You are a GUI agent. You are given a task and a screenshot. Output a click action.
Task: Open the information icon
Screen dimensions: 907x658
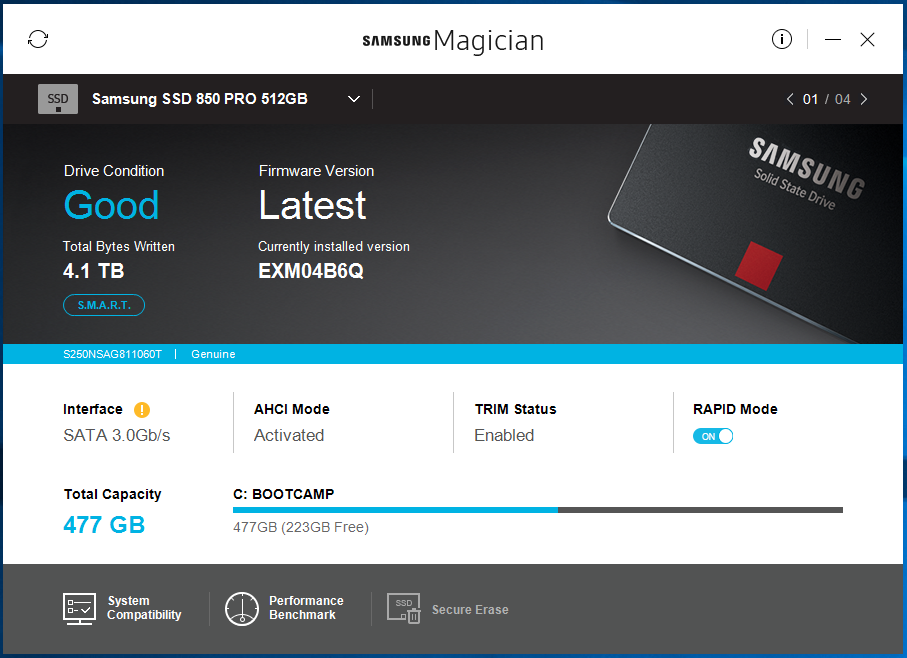[781, 39]
